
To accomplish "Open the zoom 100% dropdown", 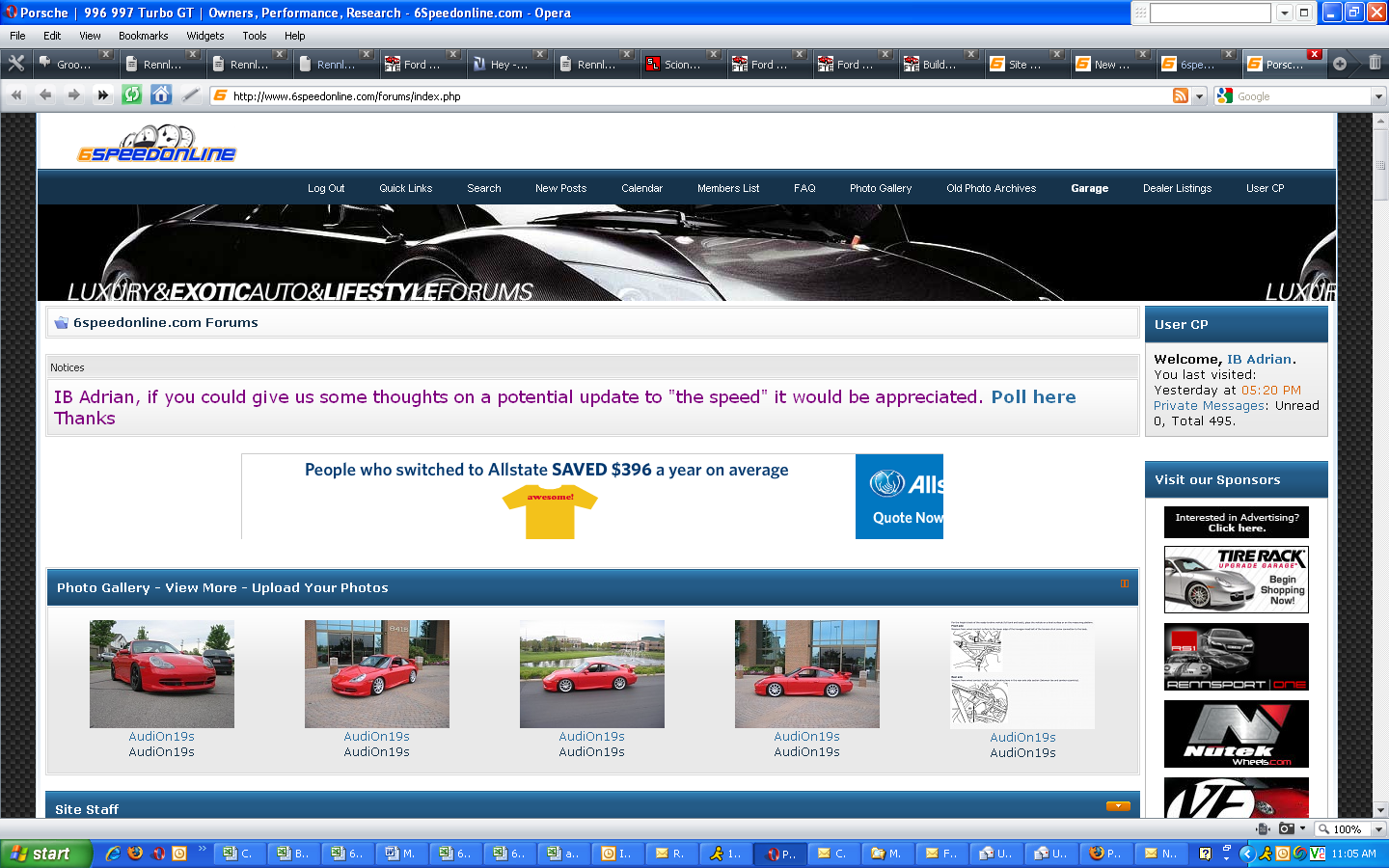I will coord(1378,829).
